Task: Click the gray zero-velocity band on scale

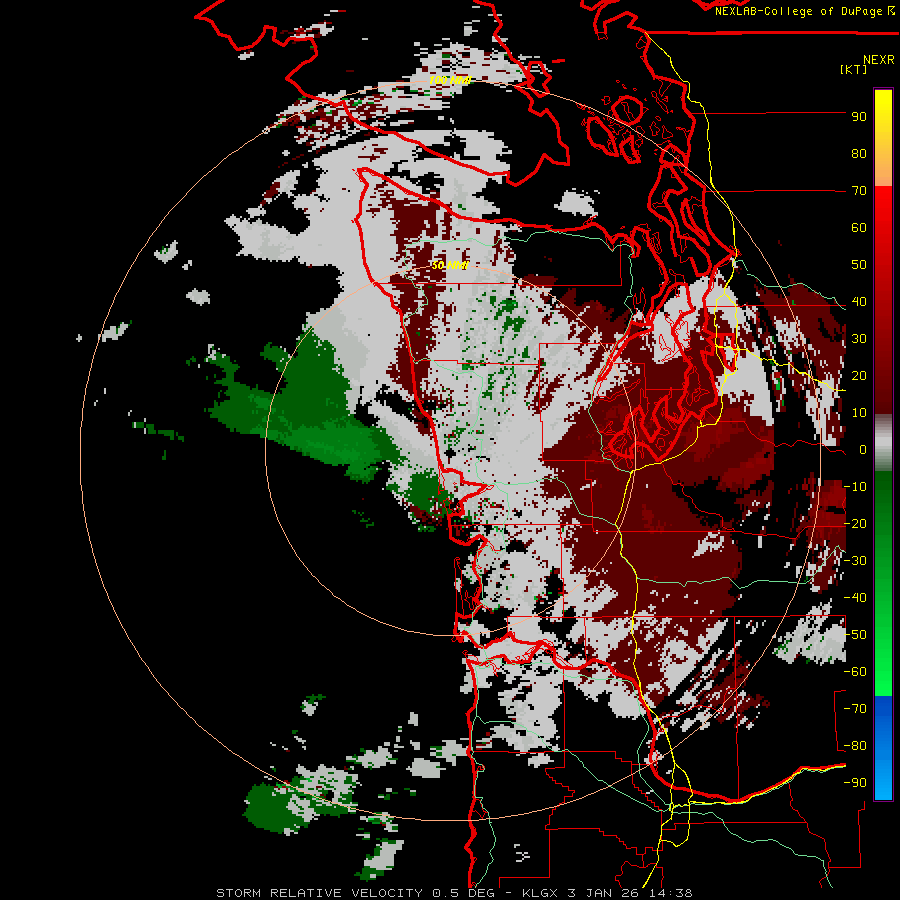Action: pos(883,443)
